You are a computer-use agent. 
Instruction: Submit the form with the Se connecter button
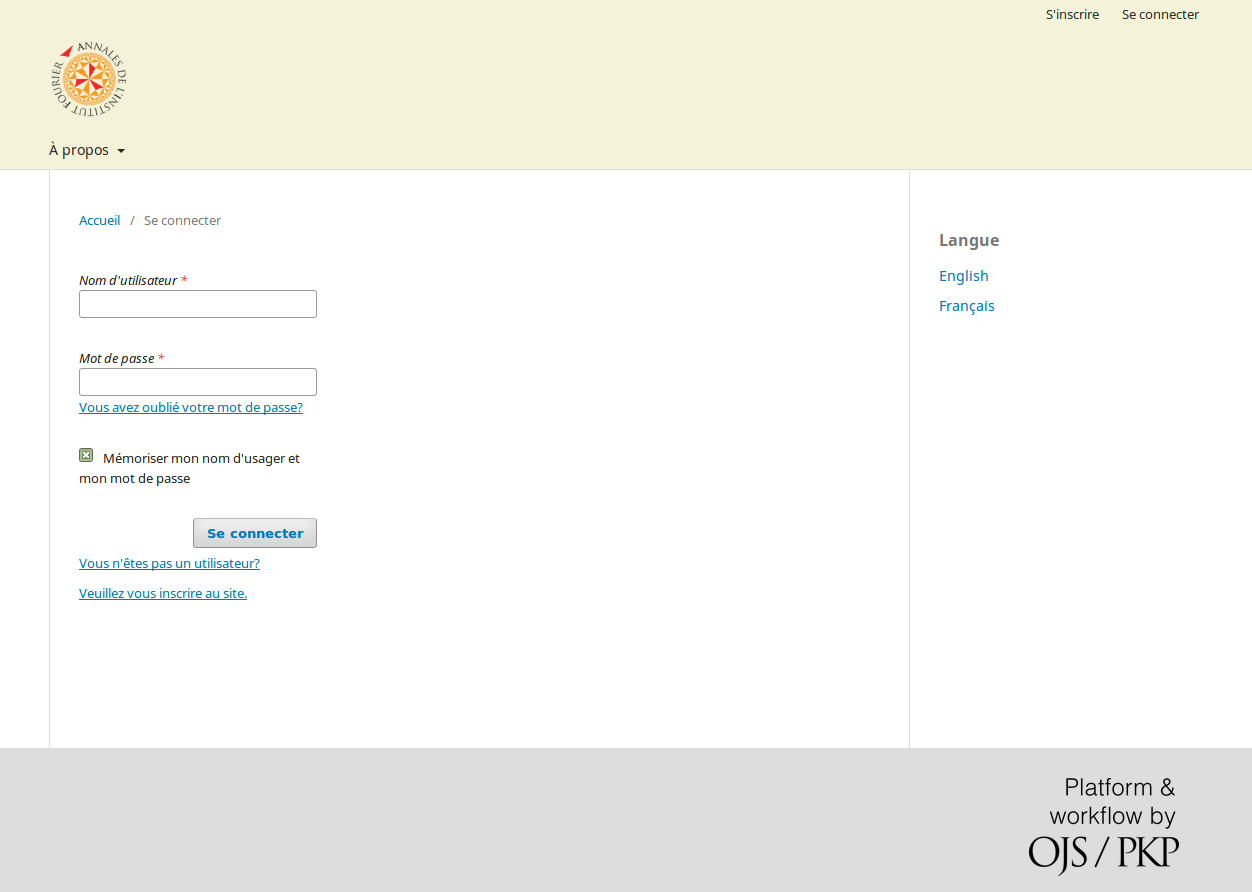(x=255, y=533)
